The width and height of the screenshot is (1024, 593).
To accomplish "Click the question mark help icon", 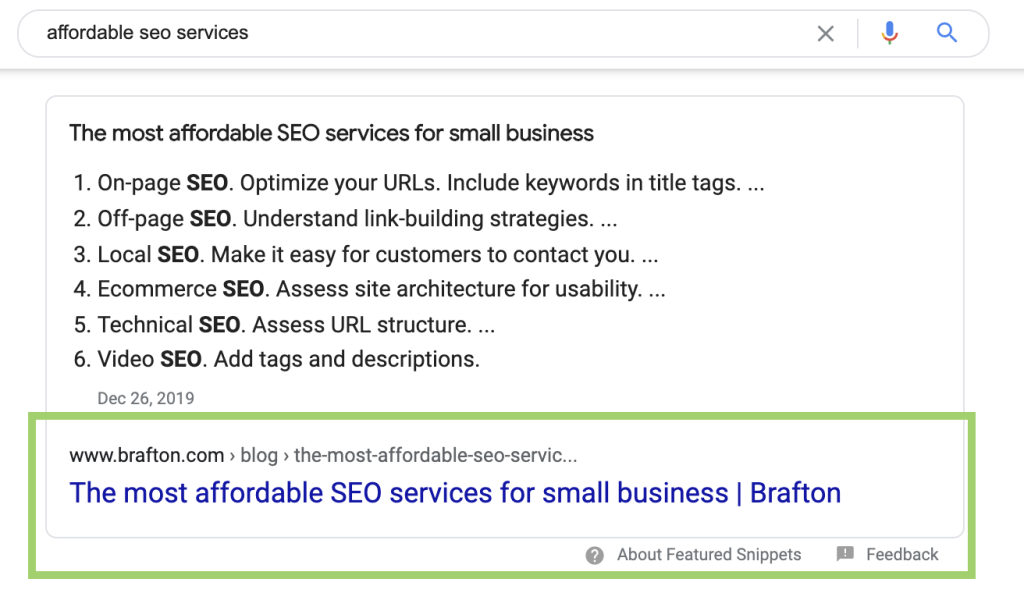I will 595,555.
